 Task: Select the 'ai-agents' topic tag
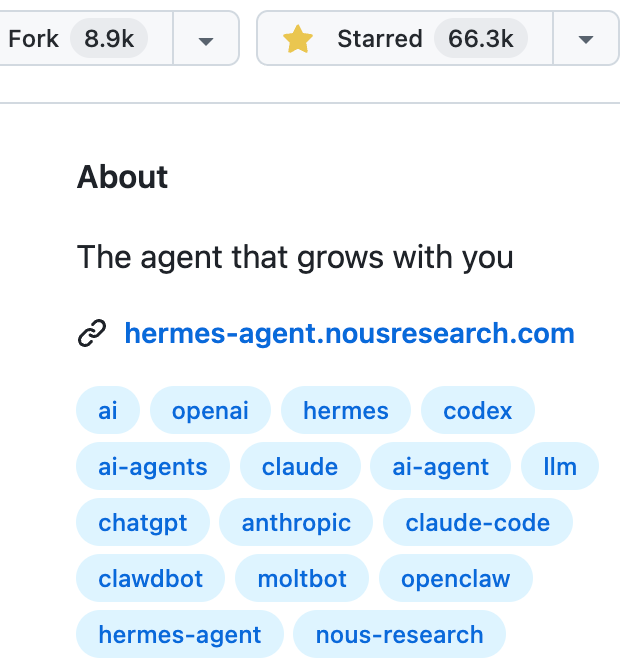[153, 467]
